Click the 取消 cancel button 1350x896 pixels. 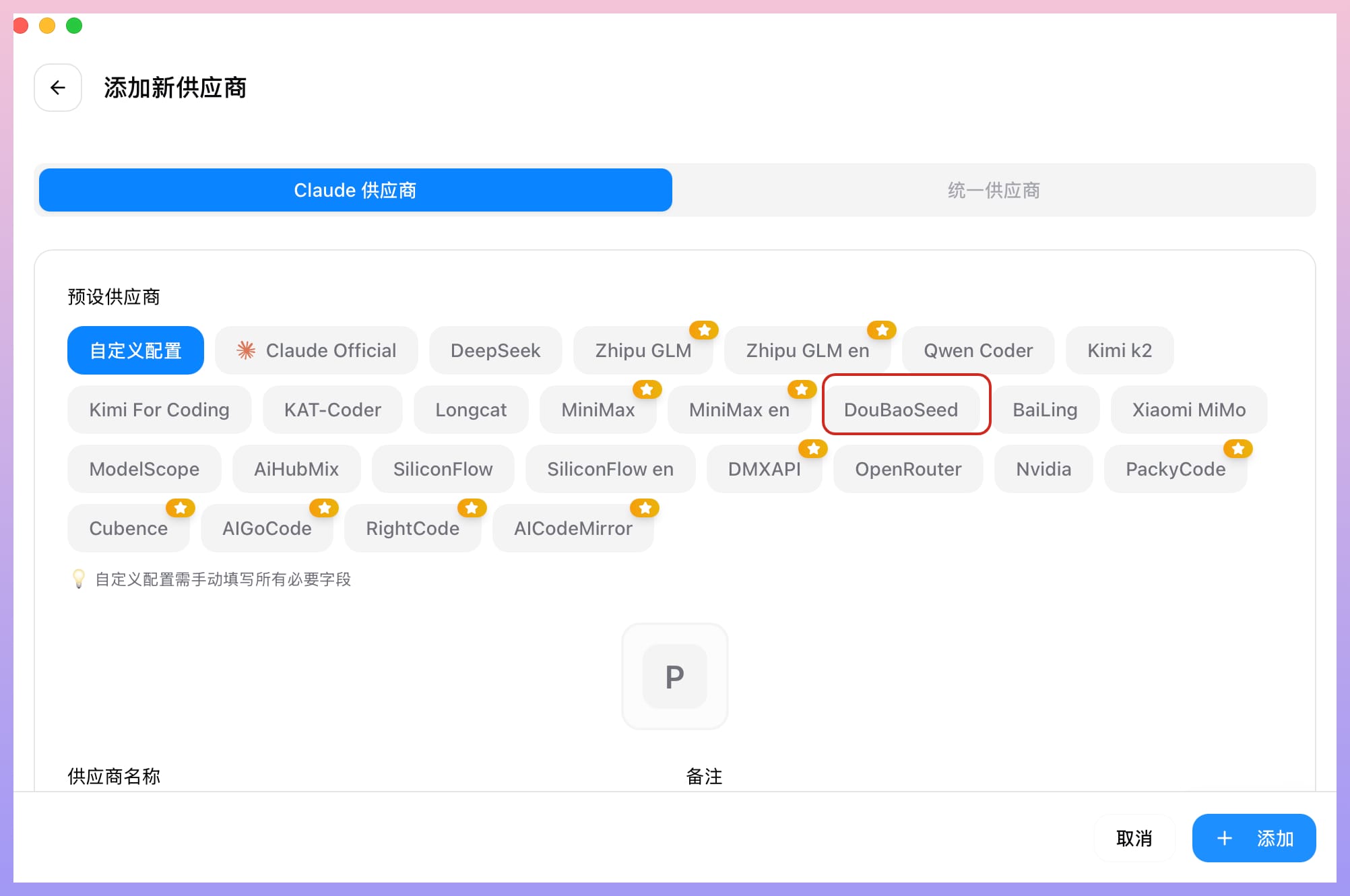(x=1134, y=838)
